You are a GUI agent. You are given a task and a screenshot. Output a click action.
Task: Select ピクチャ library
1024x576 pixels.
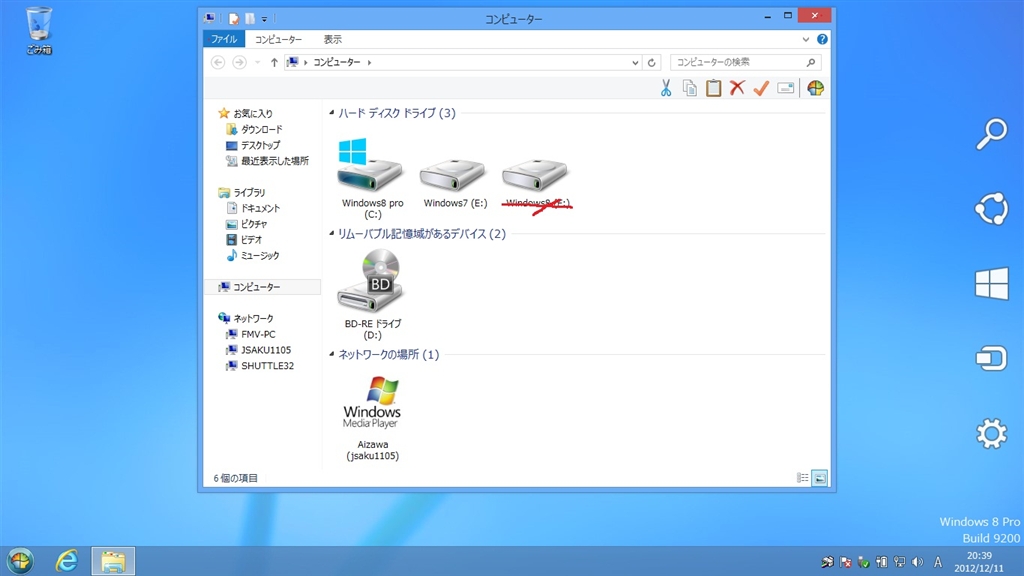[253, 224]
